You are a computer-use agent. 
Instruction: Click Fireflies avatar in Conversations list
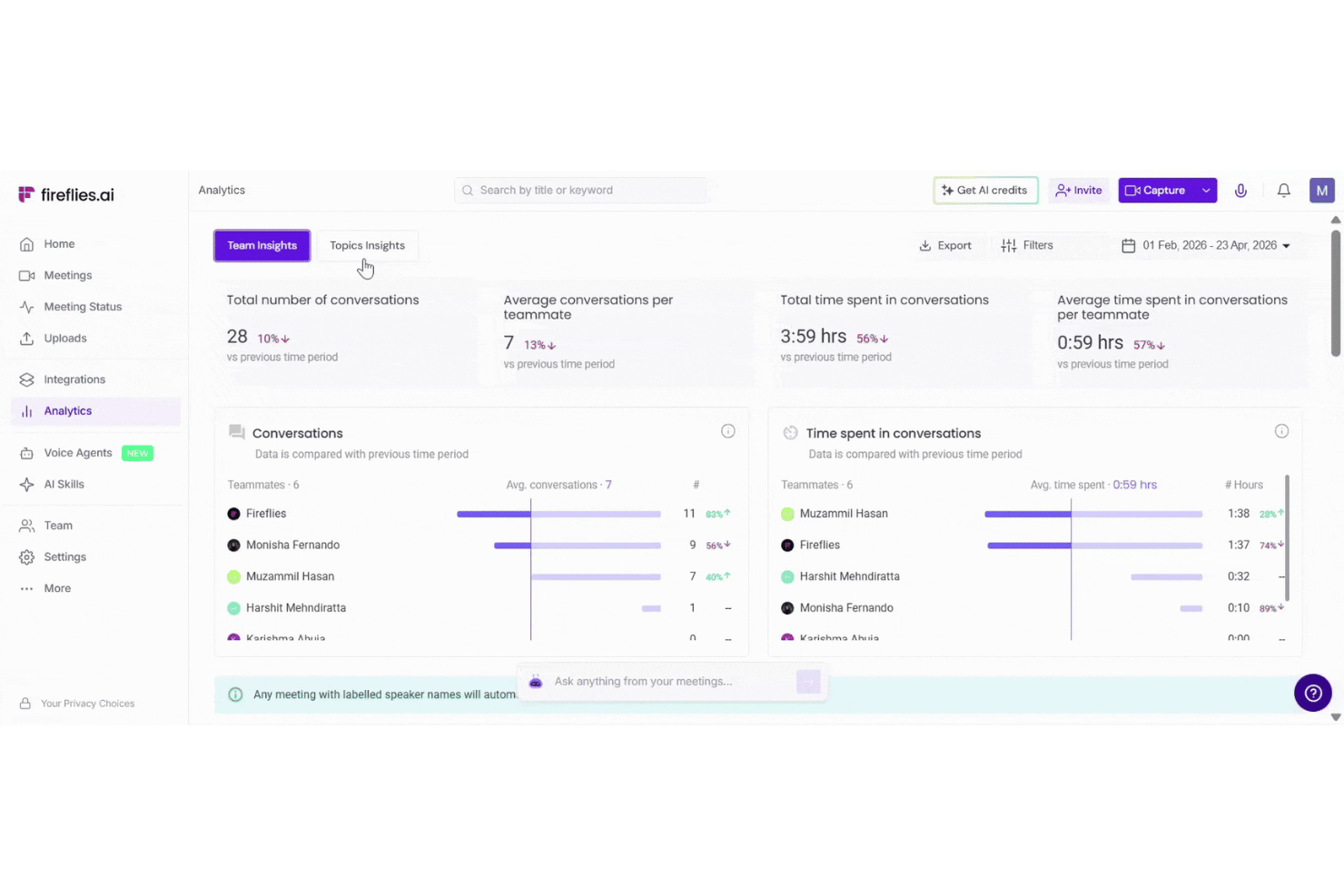(x=233, y=514)
